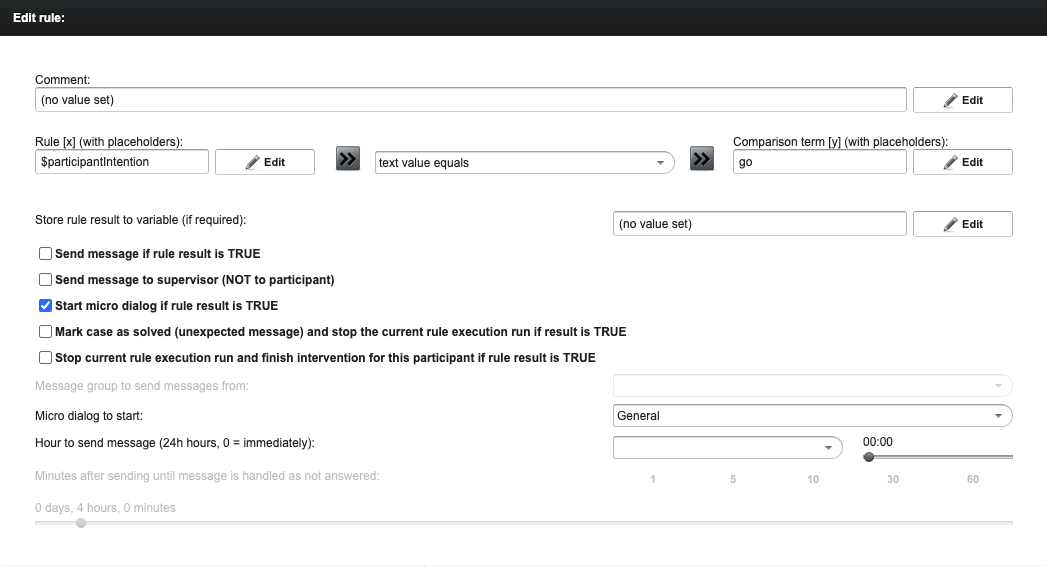Click the double-arrow icon after the Rule field
Screen dimensions: 1047x567
pyautogui.click(x=347, y=160)
